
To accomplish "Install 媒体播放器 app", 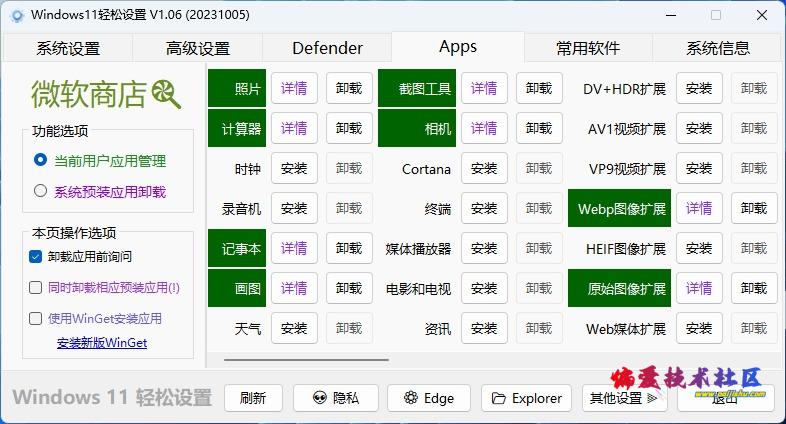I will (484, 248).
